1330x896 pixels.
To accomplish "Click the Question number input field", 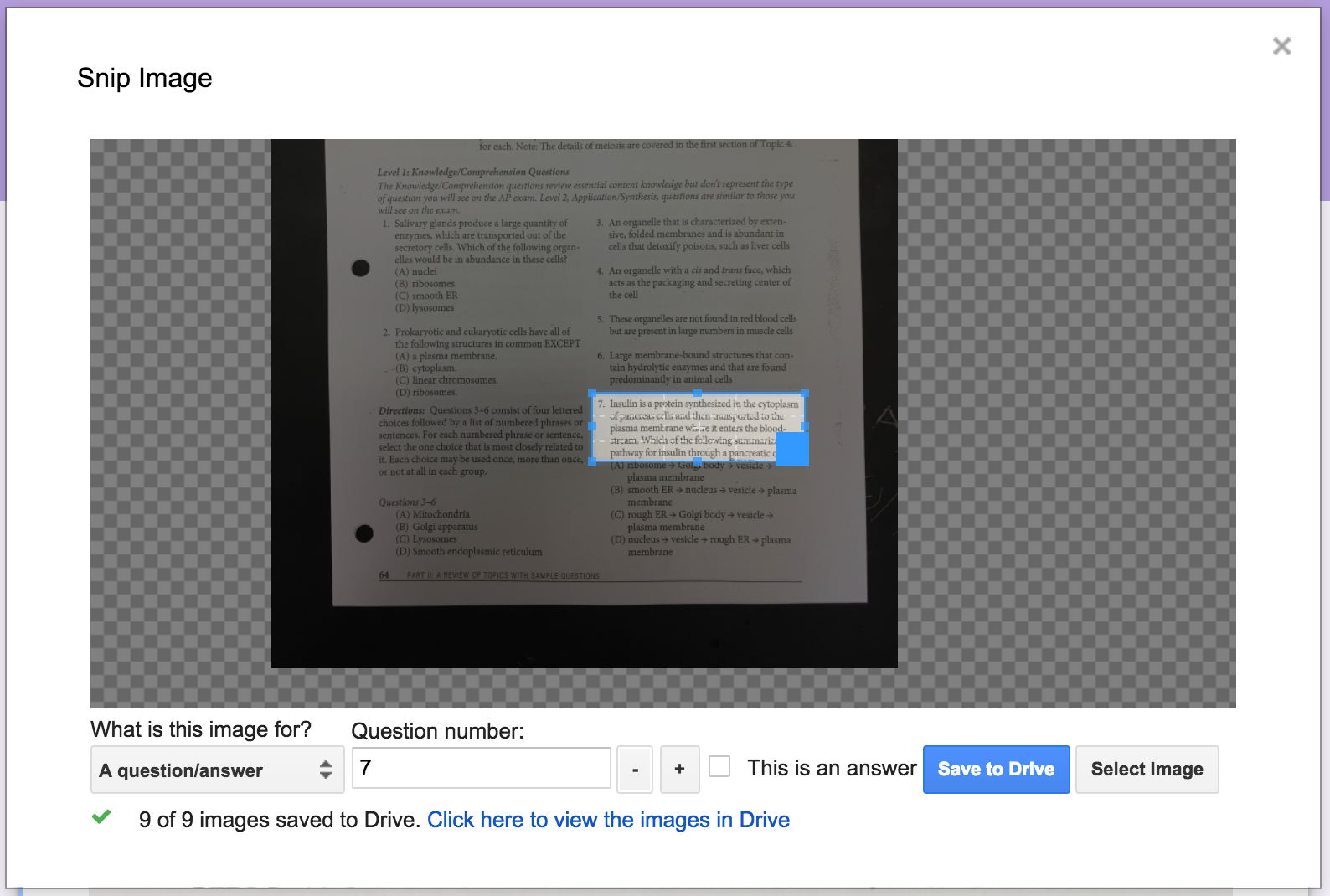I will pyautogui.click(x=482, y=768).
